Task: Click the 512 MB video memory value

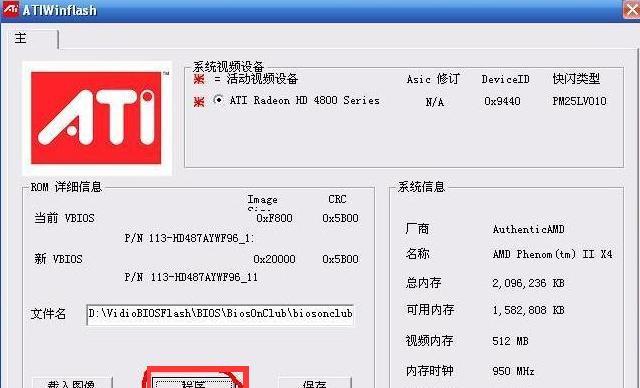Action: point(510,341)
